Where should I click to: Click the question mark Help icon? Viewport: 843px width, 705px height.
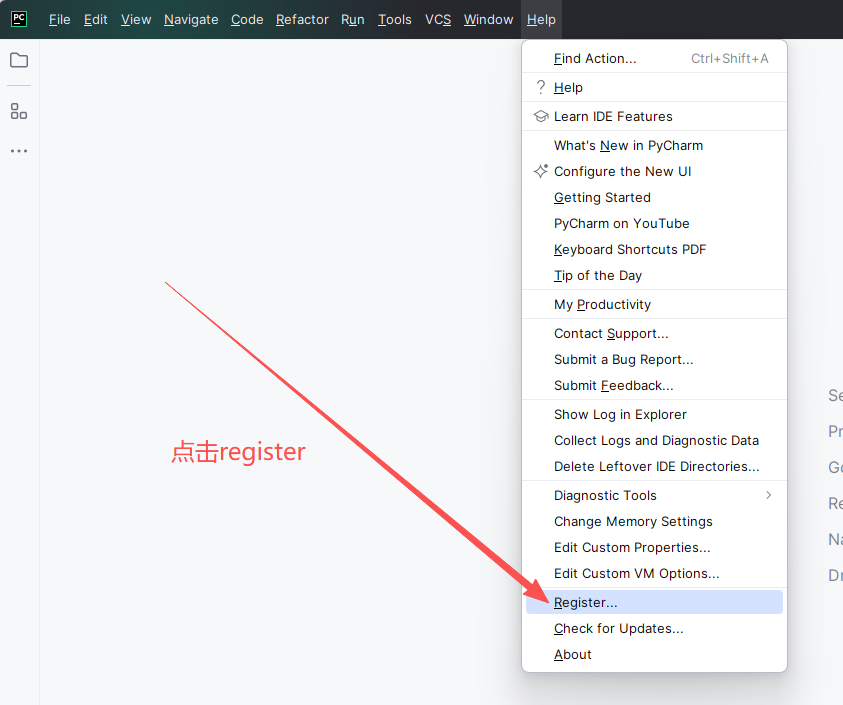click(541, 87)
